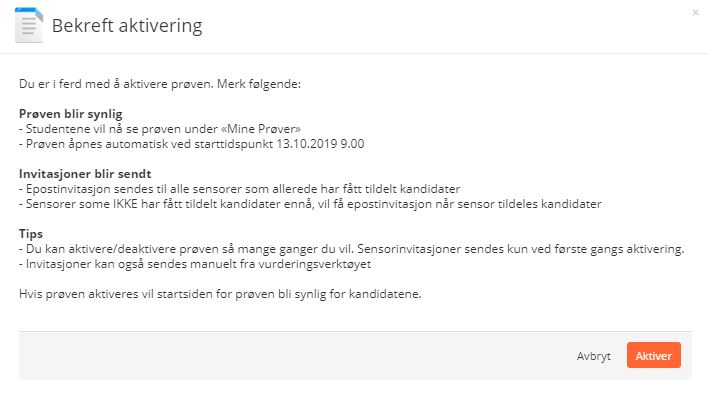Click the Prøven blir synlig heading
This screenshot has width=708, height=393.
[71, 114]
